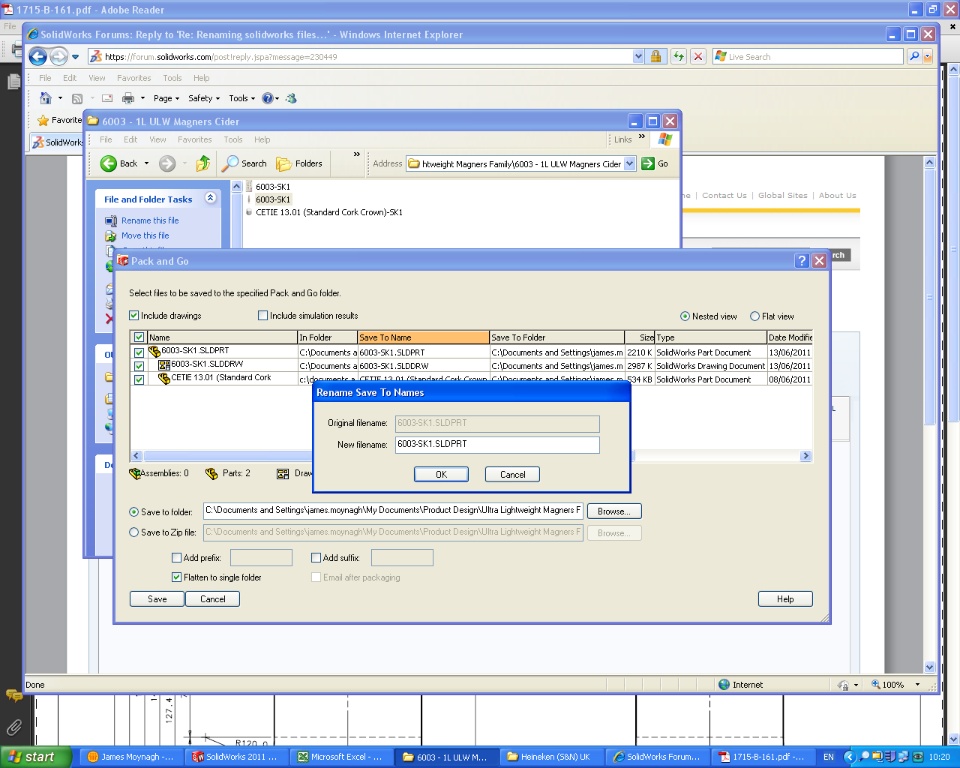Enable the Add prefix checkbox
This screenshot has height=768, width=960.
177,558
